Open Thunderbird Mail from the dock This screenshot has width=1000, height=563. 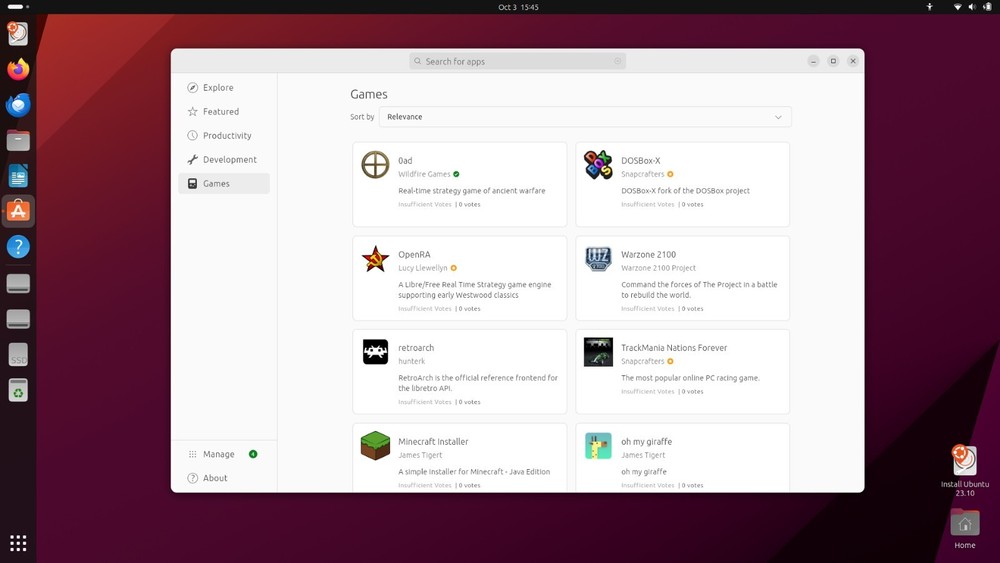18,105
